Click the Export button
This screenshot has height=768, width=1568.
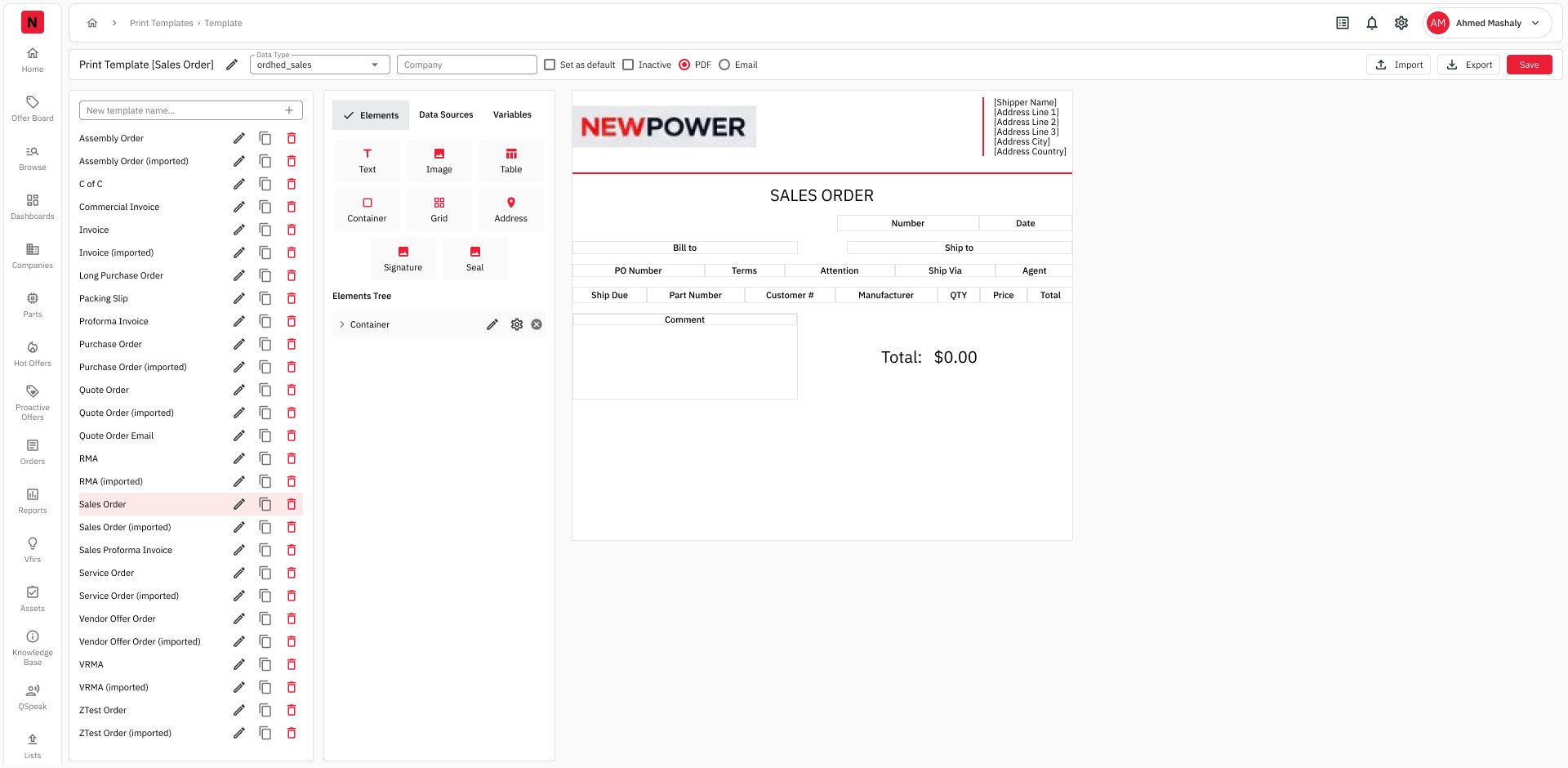click(1468, 65)
